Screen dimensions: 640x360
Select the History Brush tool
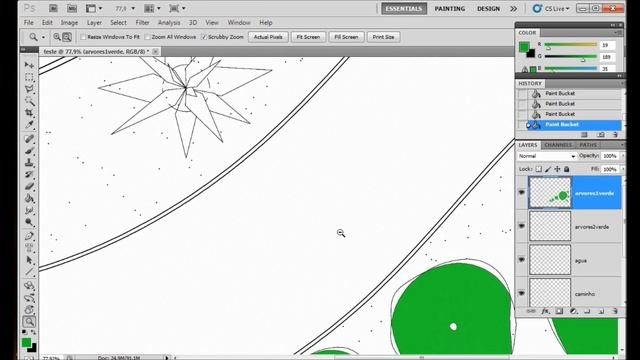point(29,174)
